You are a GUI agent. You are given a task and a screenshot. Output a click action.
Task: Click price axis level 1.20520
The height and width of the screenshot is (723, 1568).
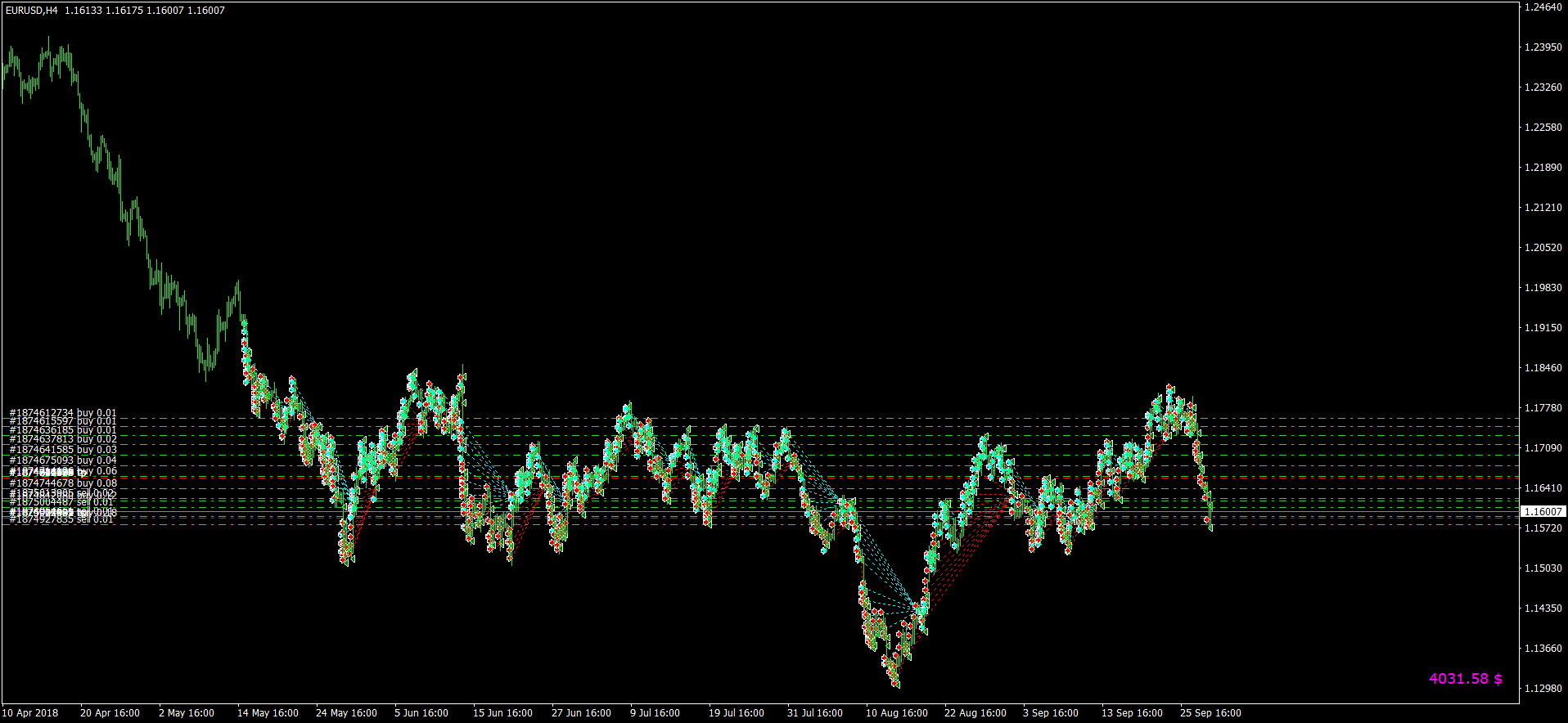[x=1543, y=248]
